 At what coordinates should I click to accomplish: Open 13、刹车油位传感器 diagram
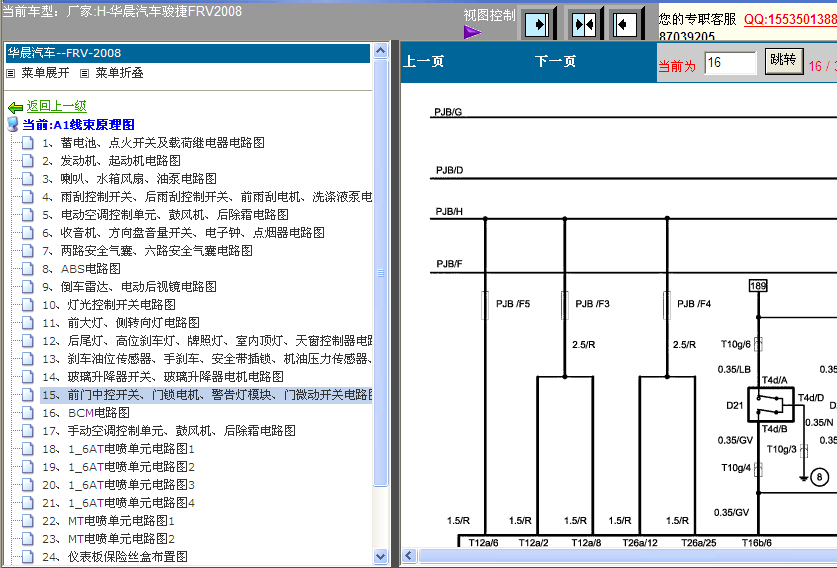pyautogui.click(x=207, y=359)
